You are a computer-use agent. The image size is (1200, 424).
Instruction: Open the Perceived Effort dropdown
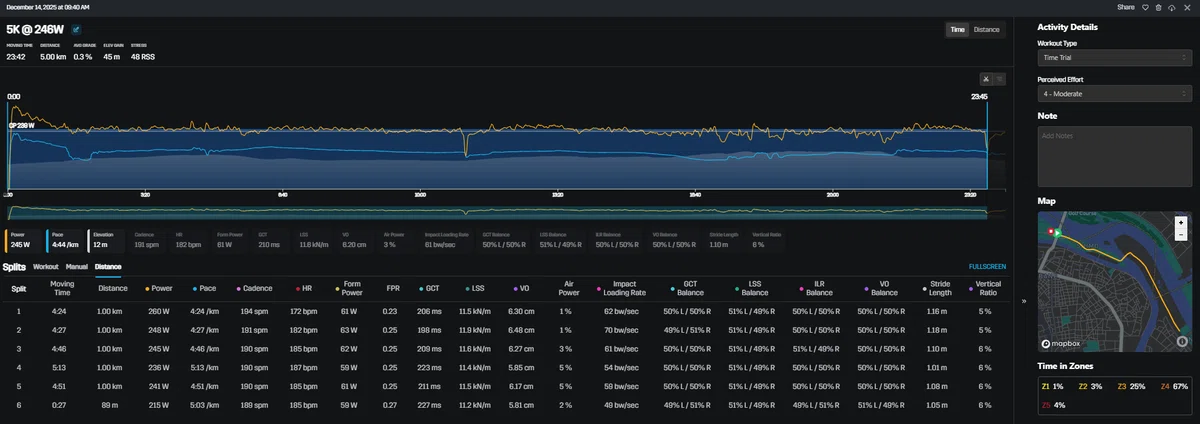click(x=1113, y=94)
